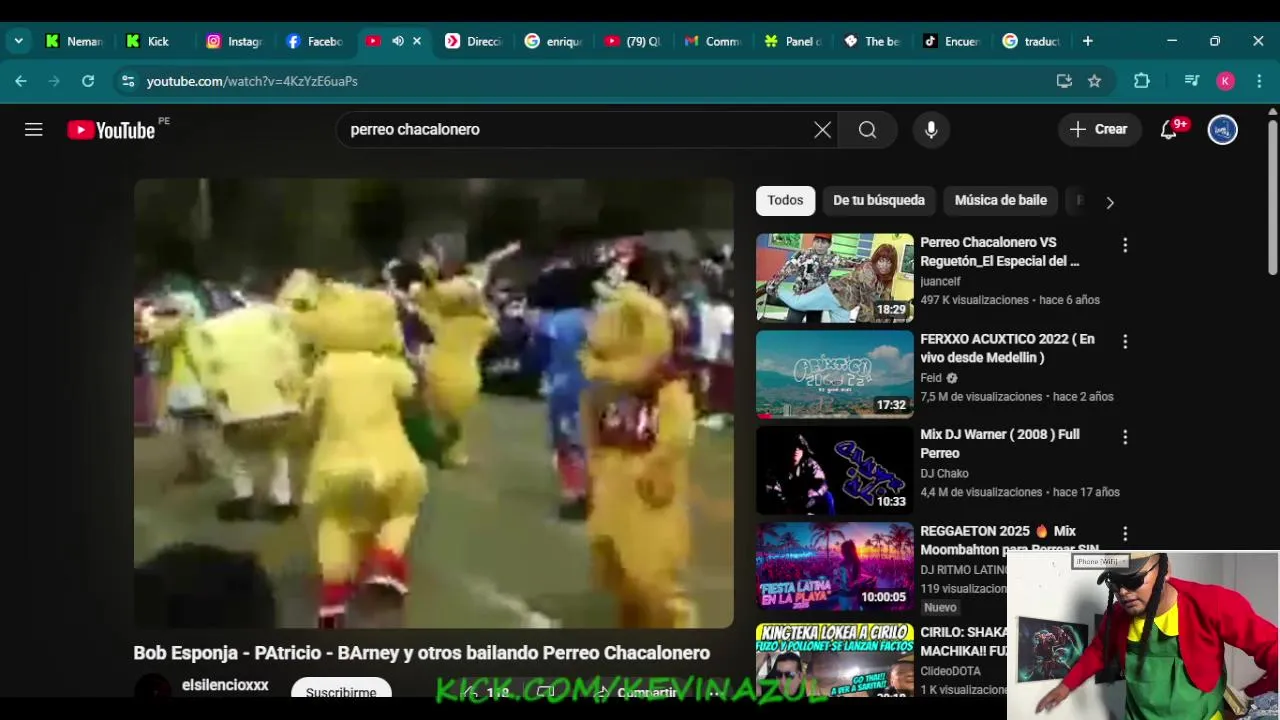Switch to the Panel tab

[794, 41]
